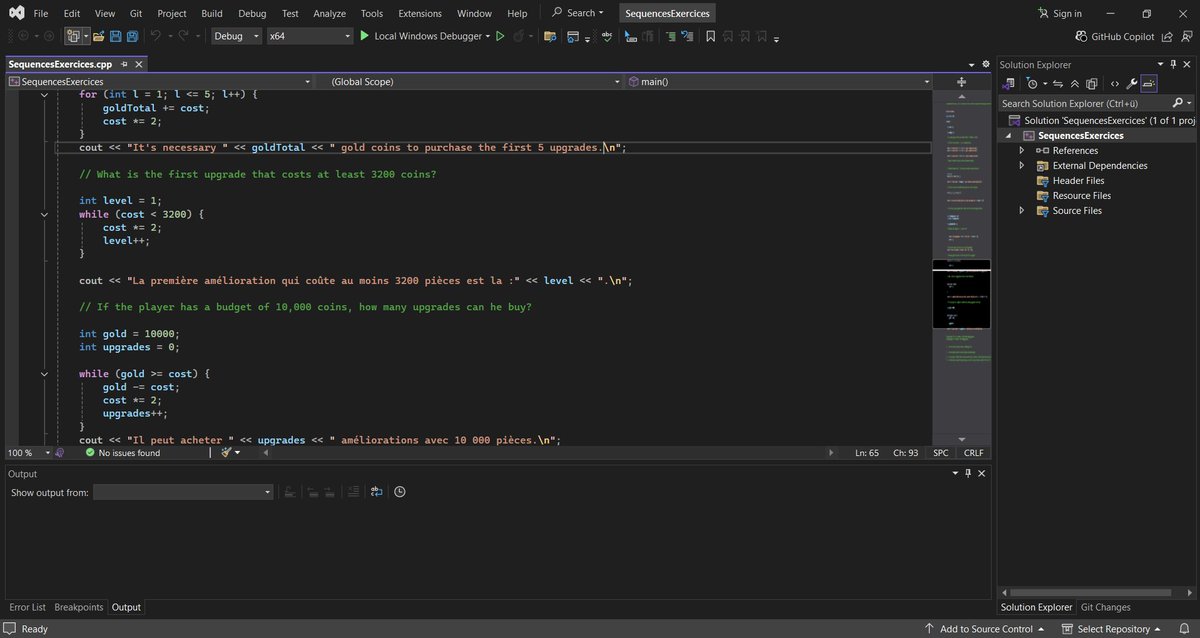Switch to the Error List tab
Image resolution: width=1200 pixels, height=638 pixels.
(x=27, y=607)
